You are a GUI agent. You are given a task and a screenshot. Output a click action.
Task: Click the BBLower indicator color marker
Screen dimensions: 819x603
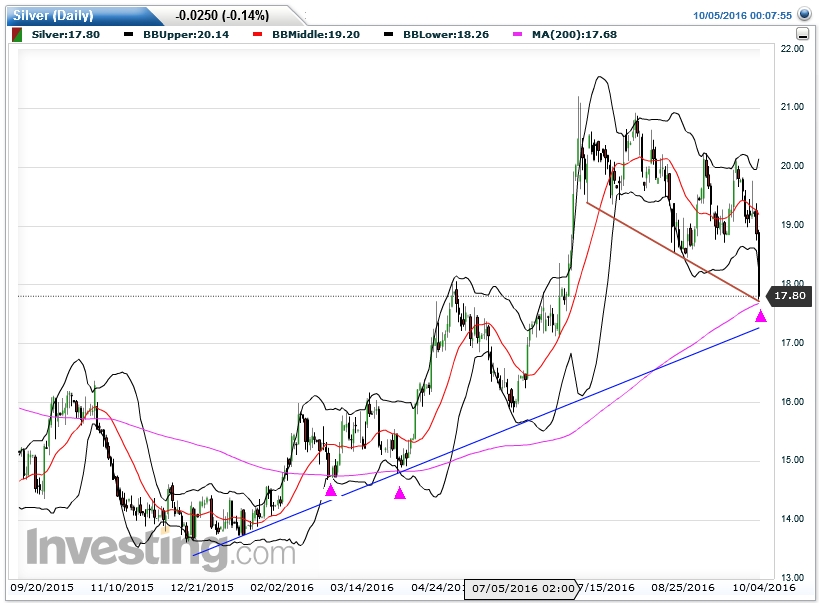390,33
